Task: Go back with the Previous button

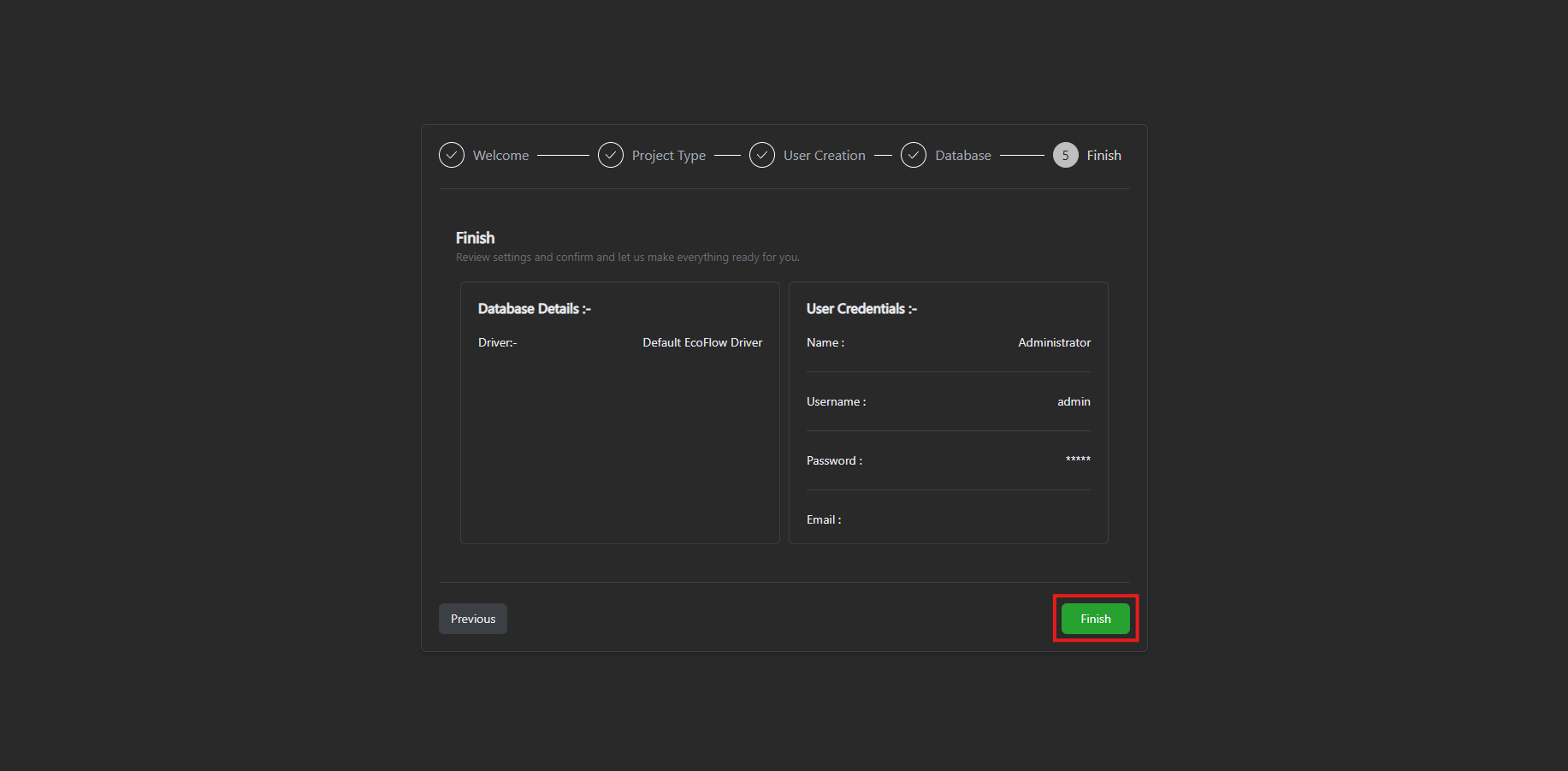Action: (x=473, y=619)
